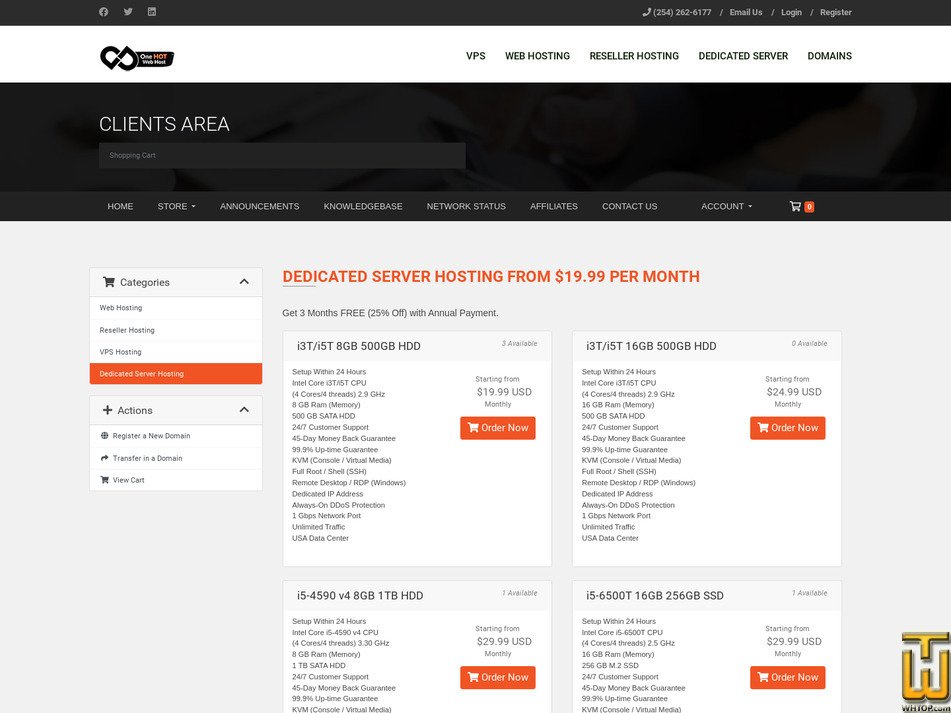The width and height of the screenshot is (951, 713).
Task: Select Dedicated Server Hosting category
Action: (176, 373)
